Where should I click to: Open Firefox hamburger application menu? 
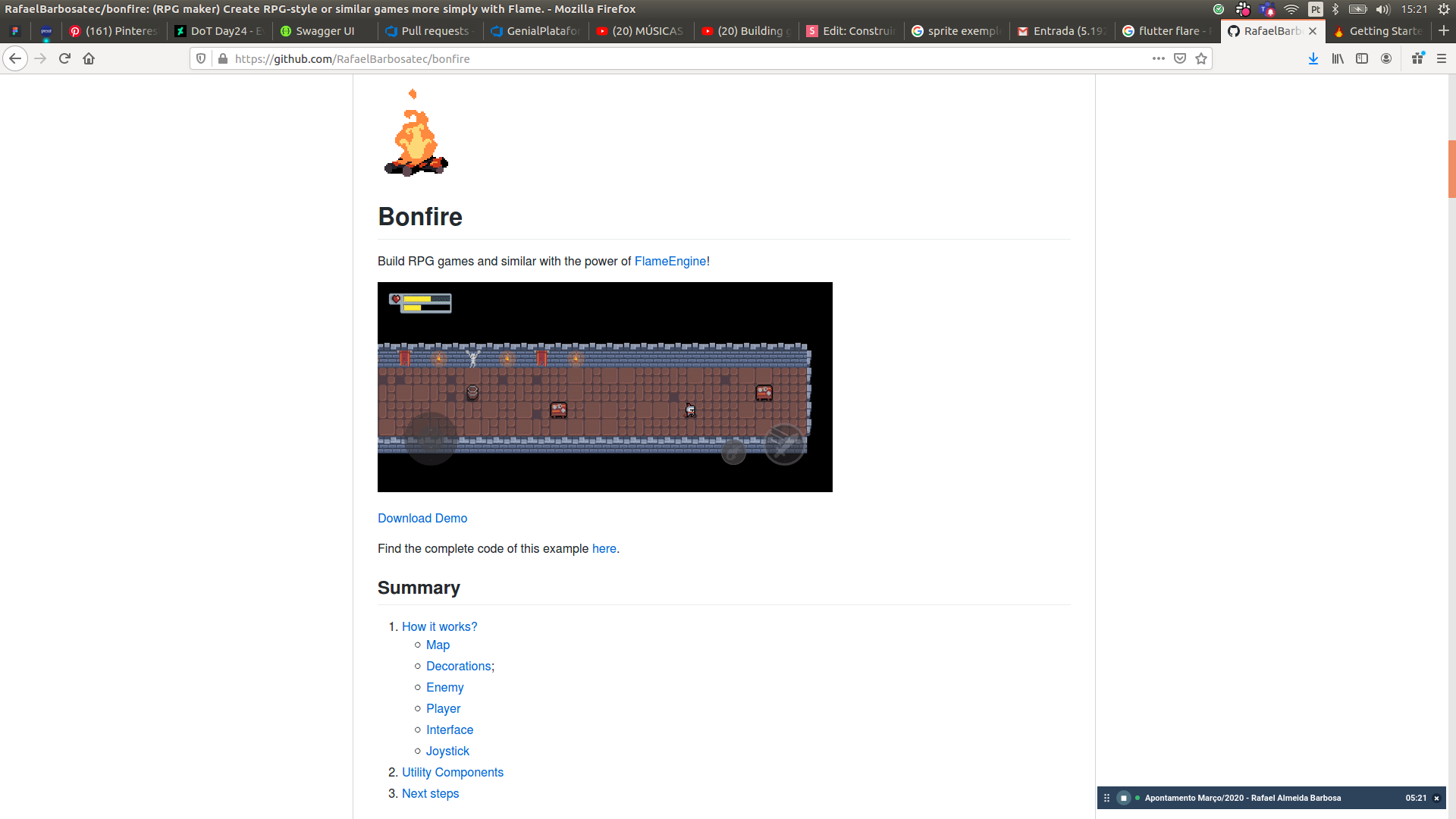coord(1442,58)
